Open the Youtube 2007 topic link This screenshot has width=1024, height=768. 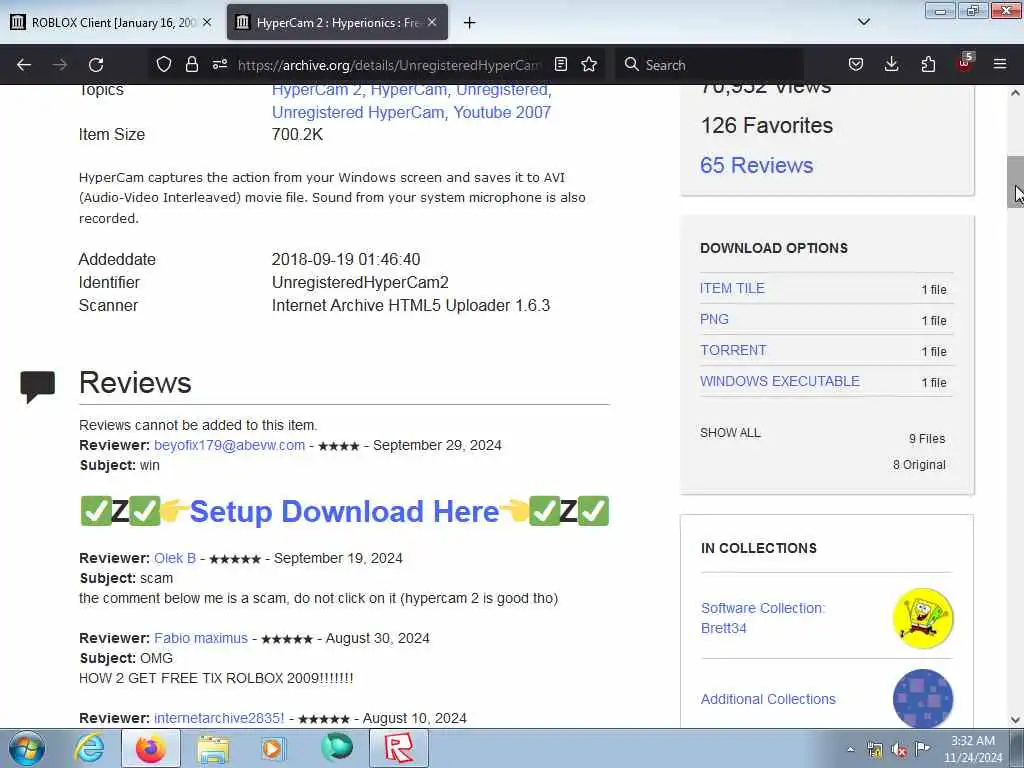click(x=502, y=112)
